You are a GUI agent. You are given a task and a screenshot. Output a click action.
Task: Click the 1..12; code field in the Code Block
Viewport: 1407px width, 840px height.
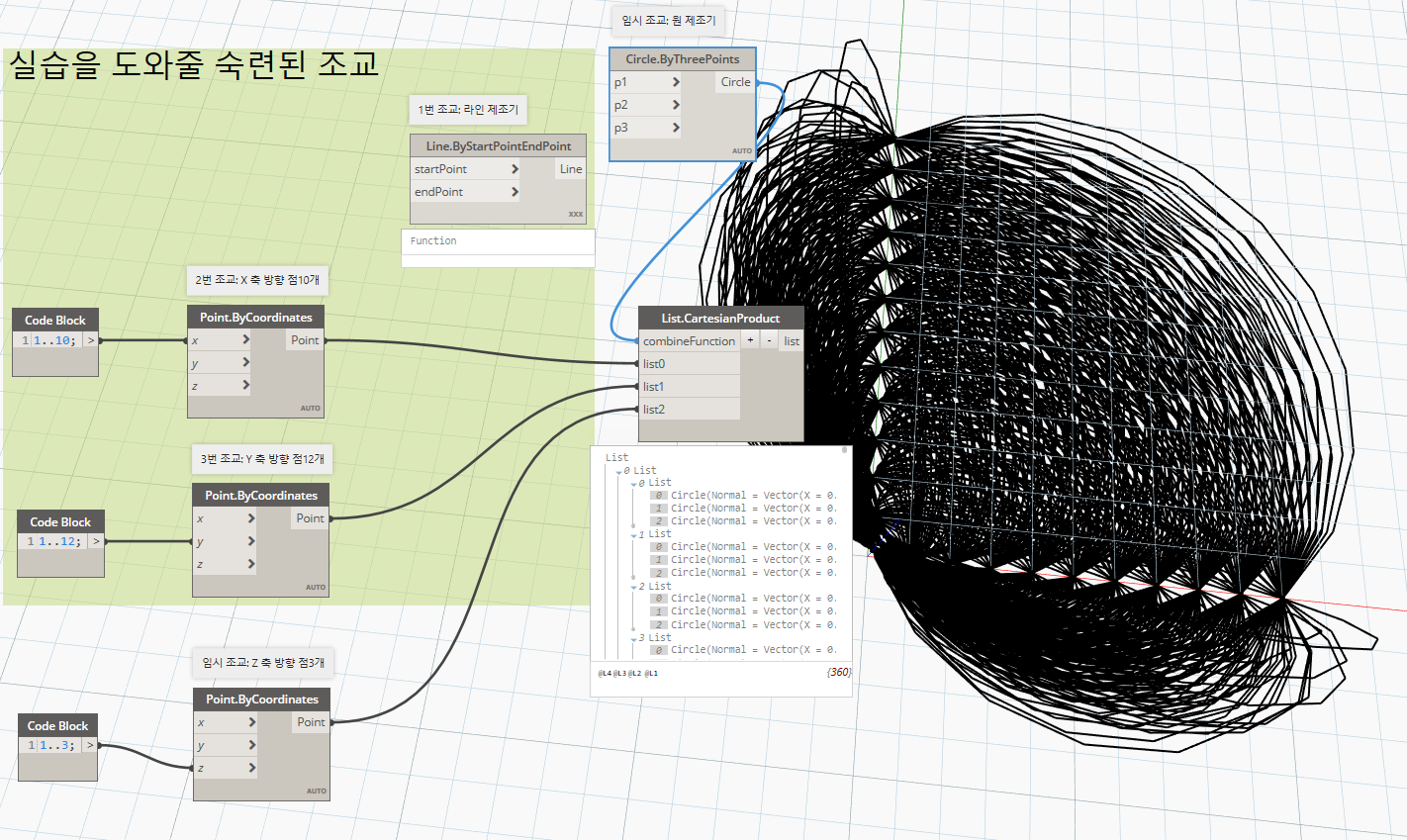(62, 541)
